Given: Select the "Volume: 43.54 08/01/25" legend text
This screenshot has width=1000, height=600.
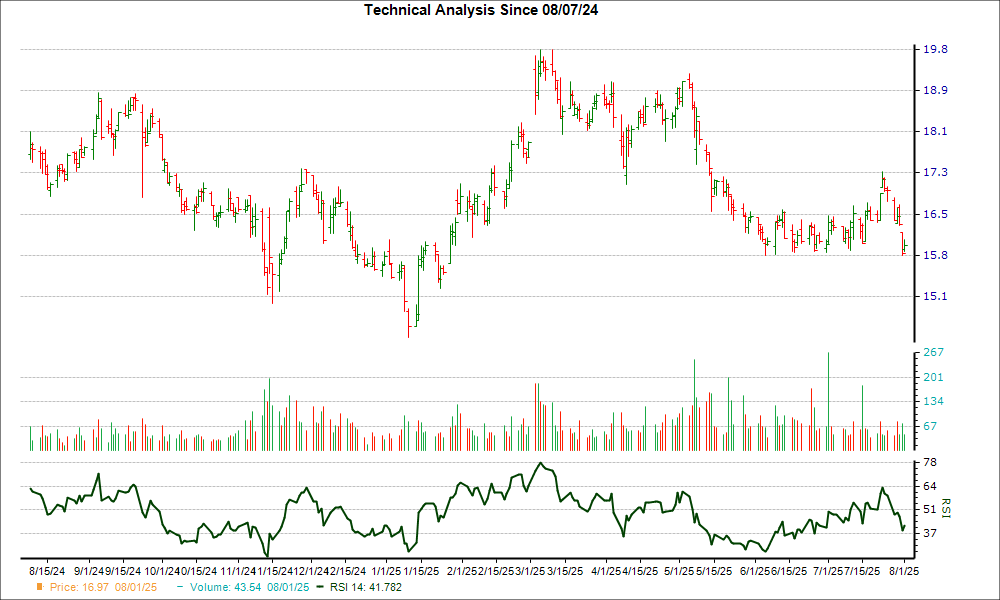Looking at the screenshot, I should pos(249,587).
